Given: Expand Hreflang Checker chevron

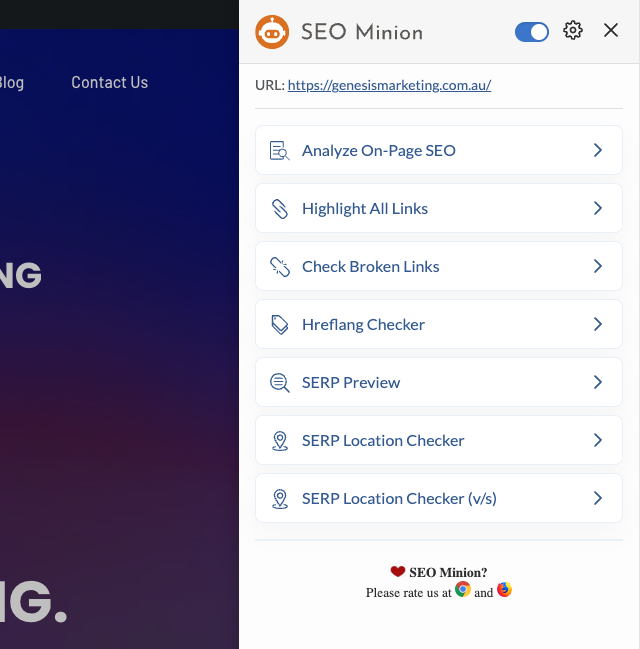Looking at the screenshot, I should click(x=597, y=324).
